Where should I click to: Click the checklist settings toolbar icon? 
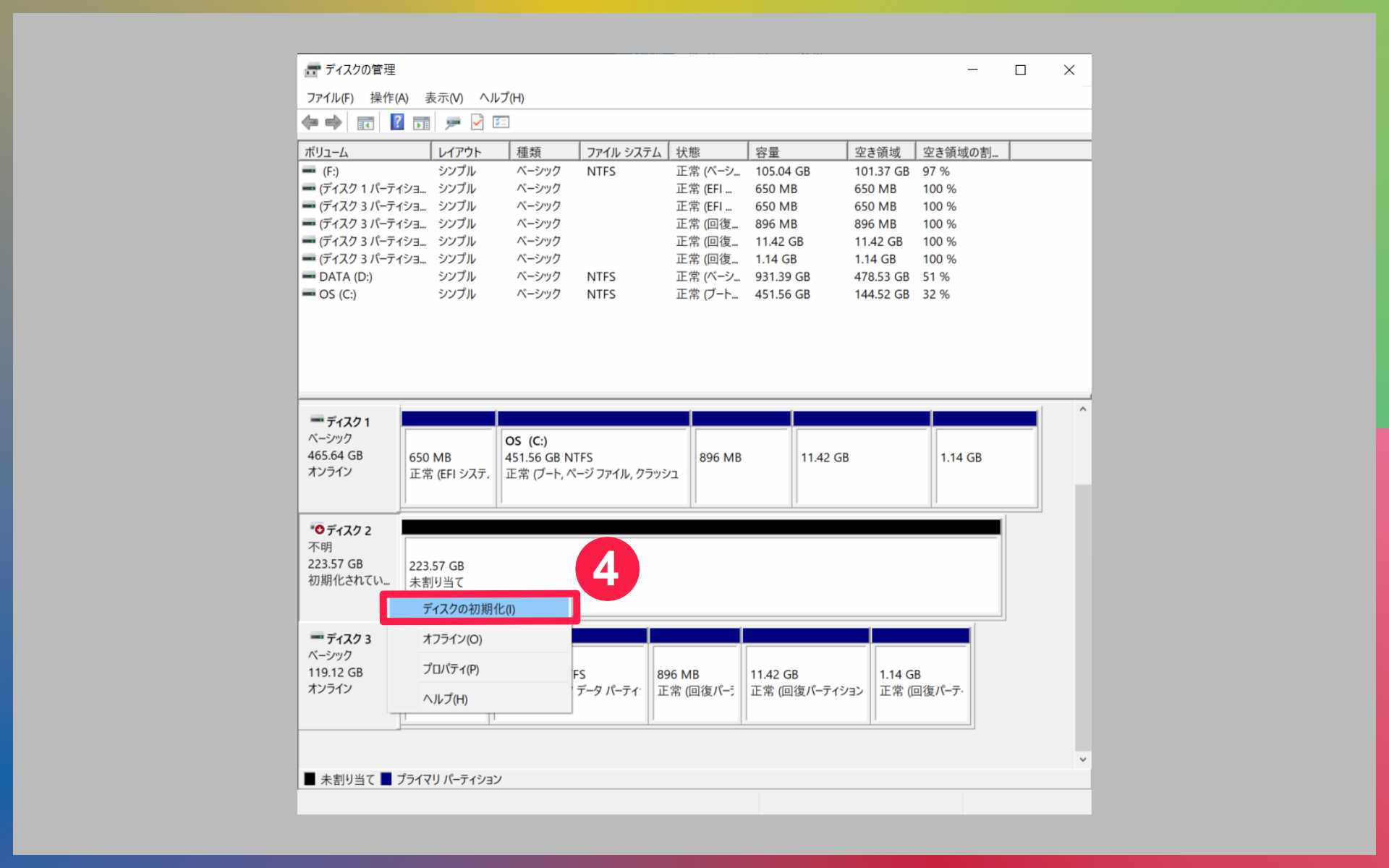point(501,122)
